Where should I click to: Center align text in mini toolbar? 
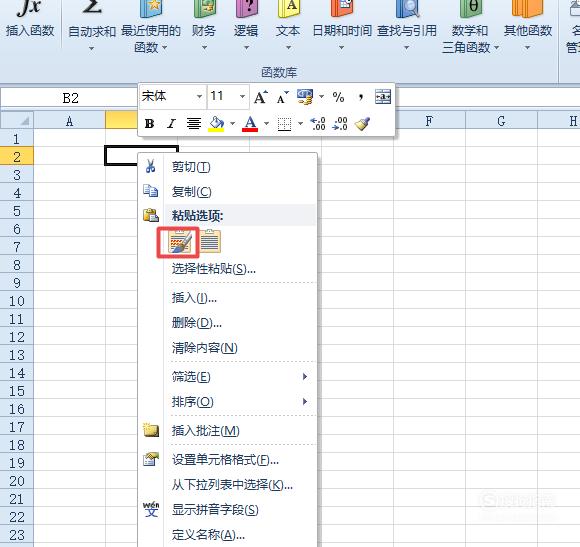193,124
